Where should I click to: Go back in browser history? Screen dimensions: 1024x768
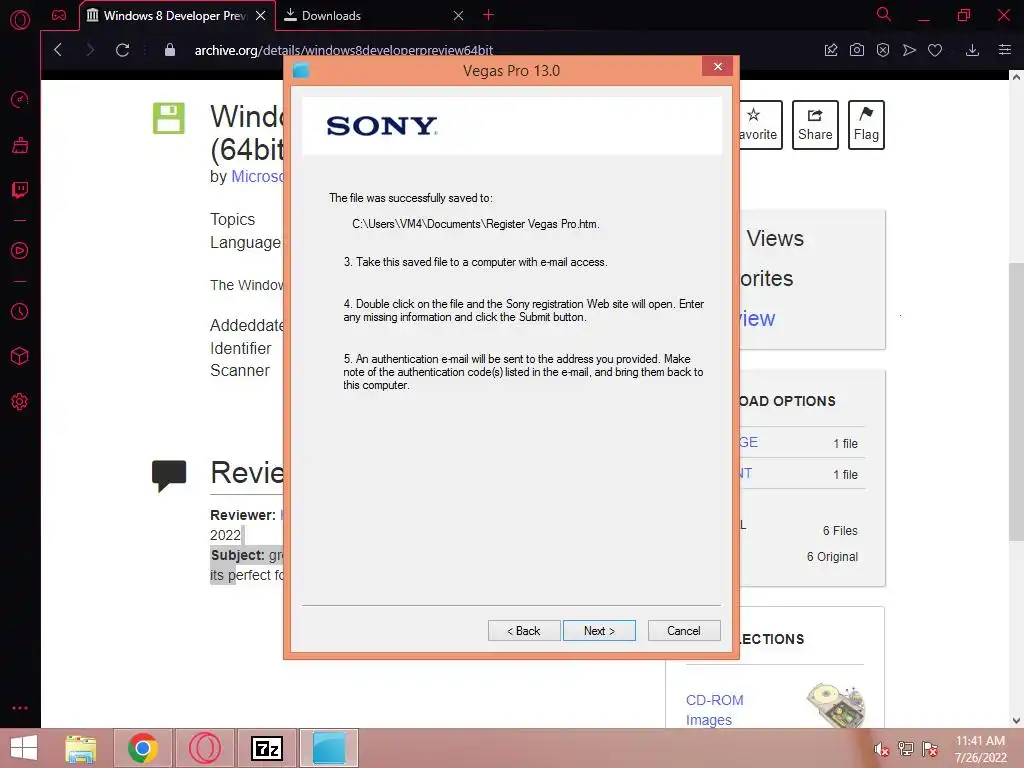click(x=57, y=50)
